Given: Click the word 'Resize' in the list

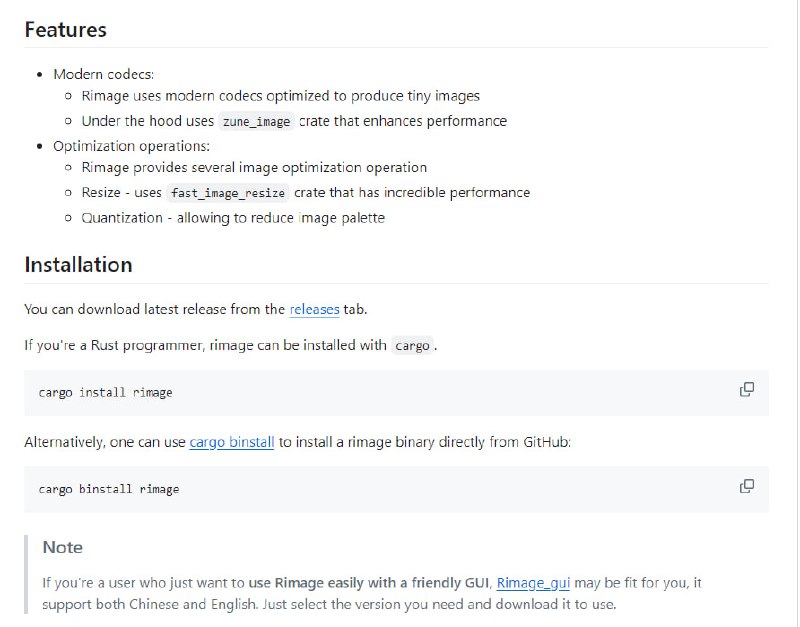Looking at the screenshot, I should pyautogui.click(x=103, y=192).
